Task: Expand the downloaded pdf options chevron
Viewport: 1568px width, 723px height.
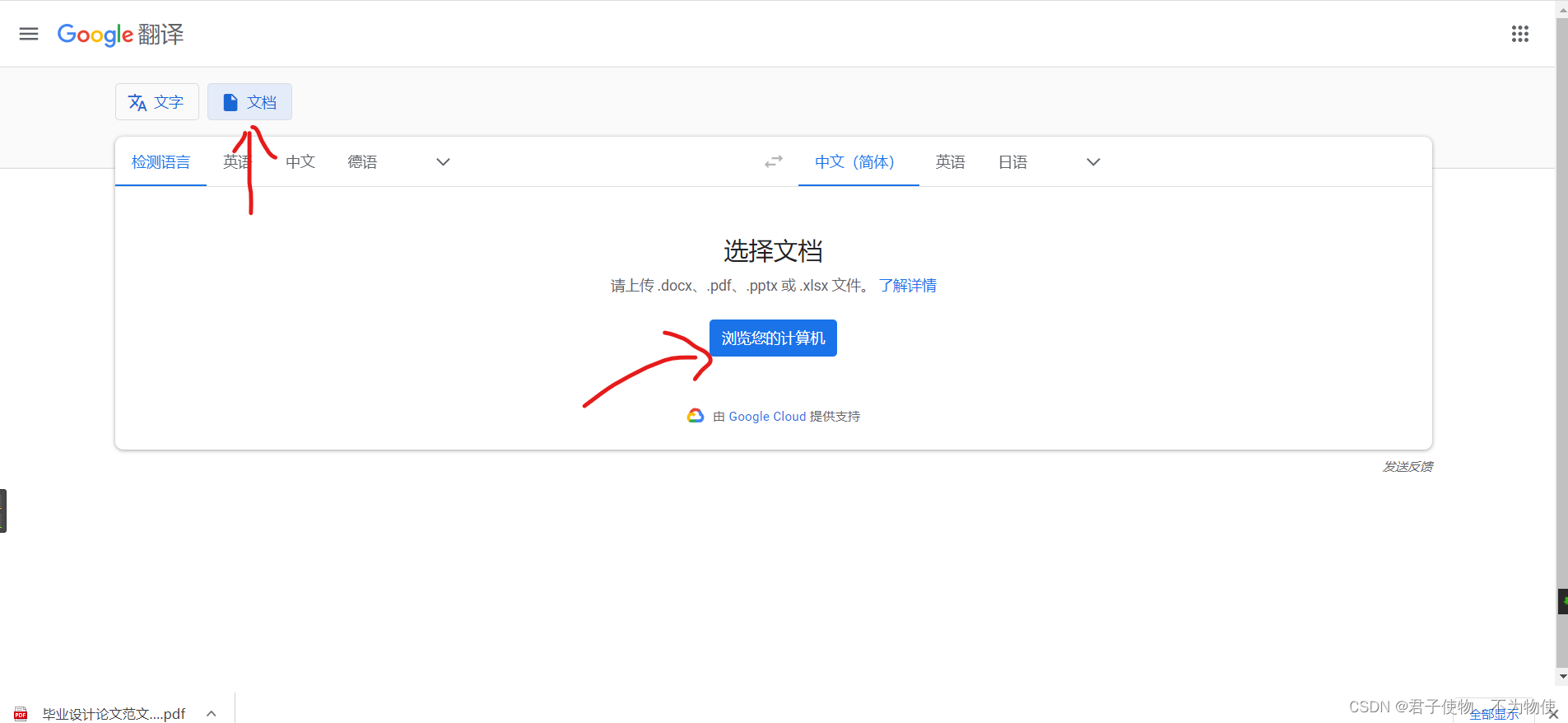Action: [212, 714]
